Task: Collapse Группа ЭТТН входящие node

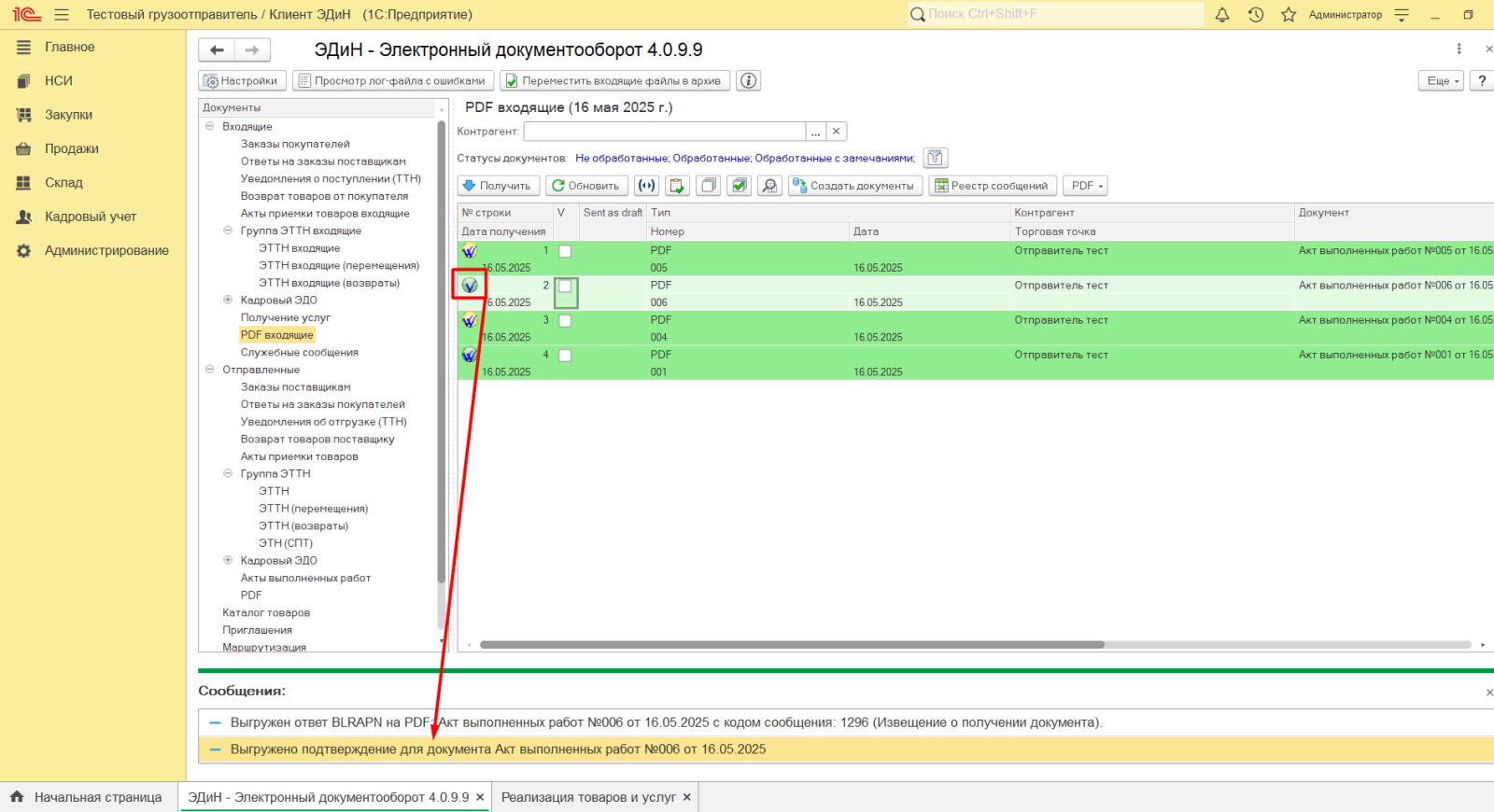Action: point(228,231)
